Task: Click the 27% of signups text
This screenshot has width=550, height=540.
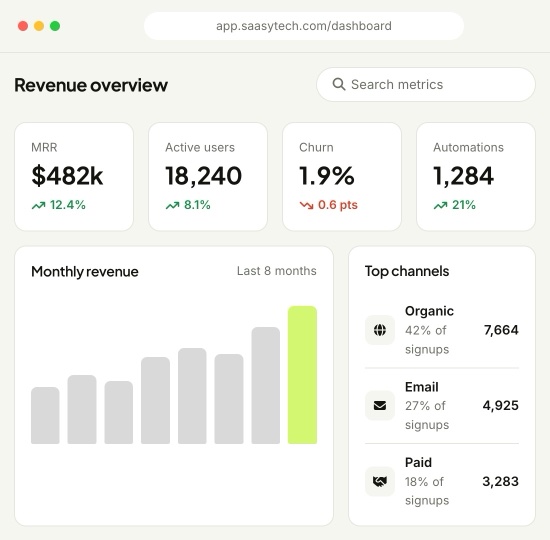Action: click(x=427, y=415)
